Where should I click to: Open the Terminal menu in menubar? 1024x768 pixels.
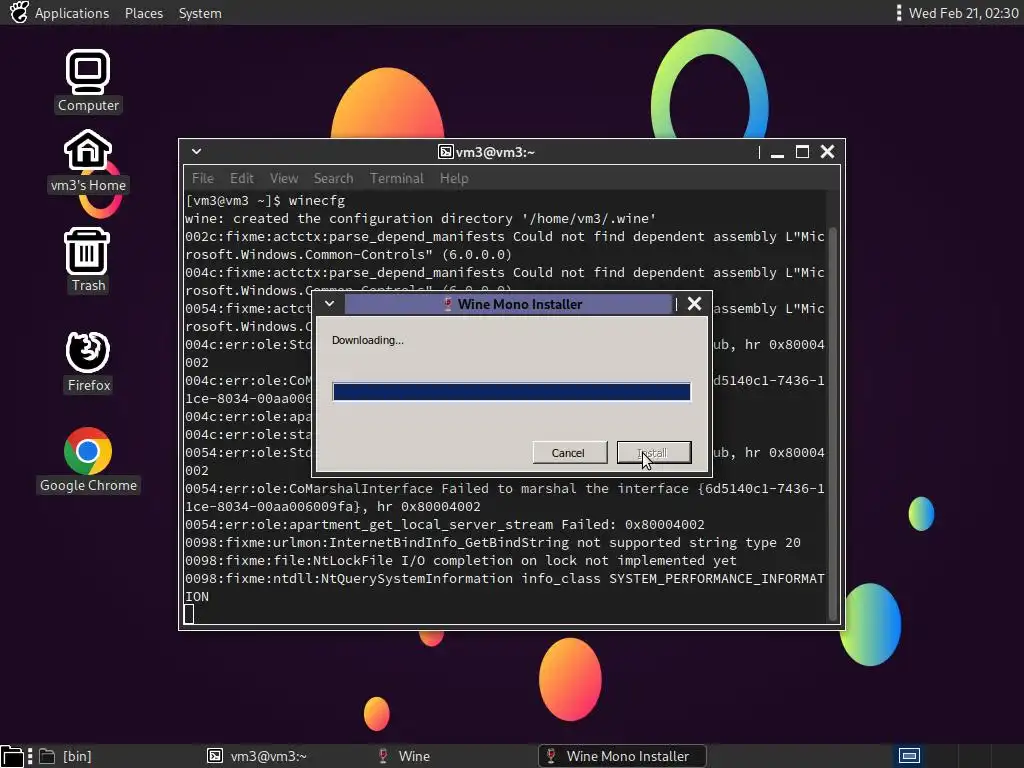396,178
